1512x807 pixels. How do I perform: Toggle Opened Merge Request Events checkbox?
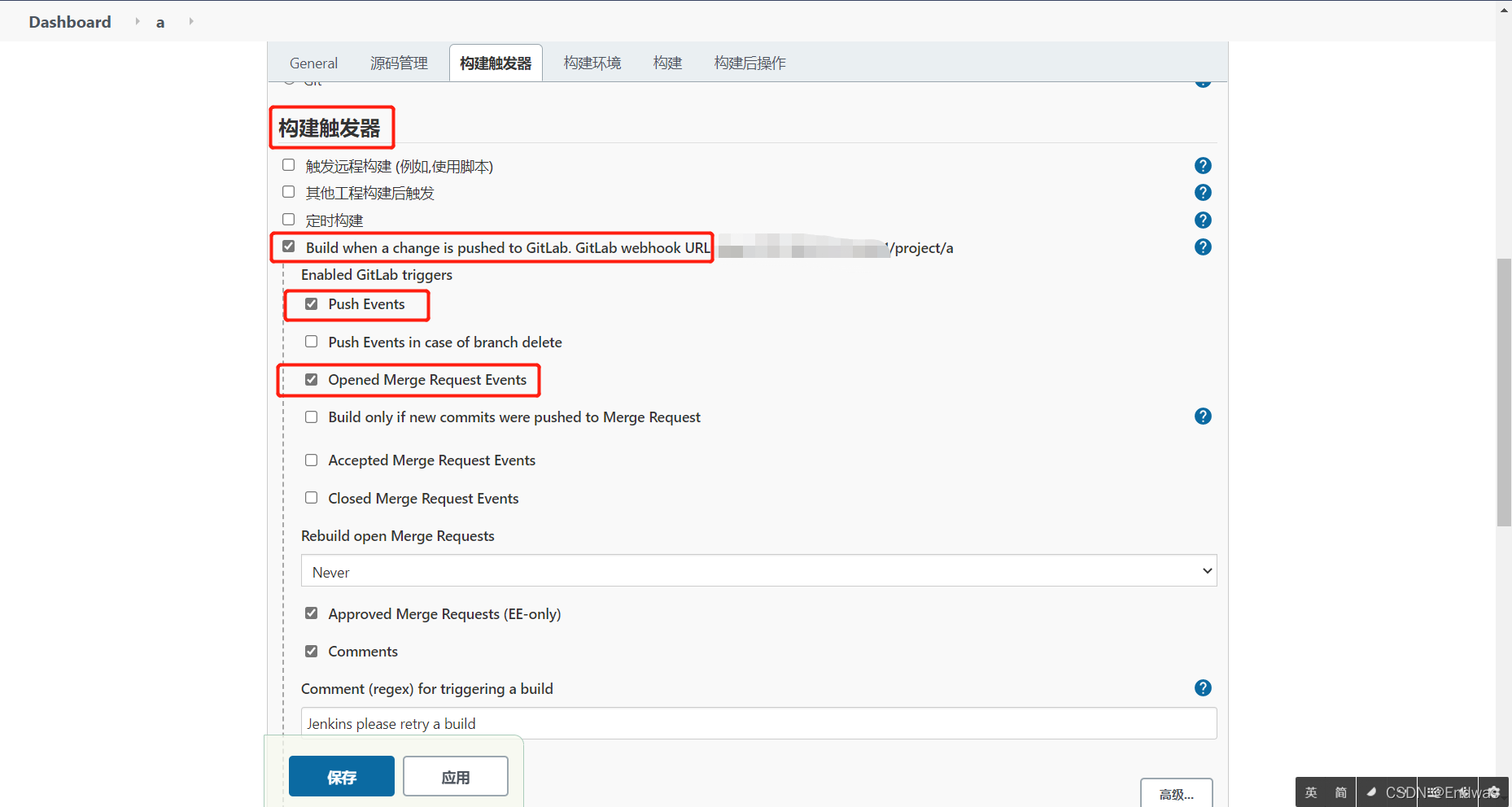pos(312,380)
